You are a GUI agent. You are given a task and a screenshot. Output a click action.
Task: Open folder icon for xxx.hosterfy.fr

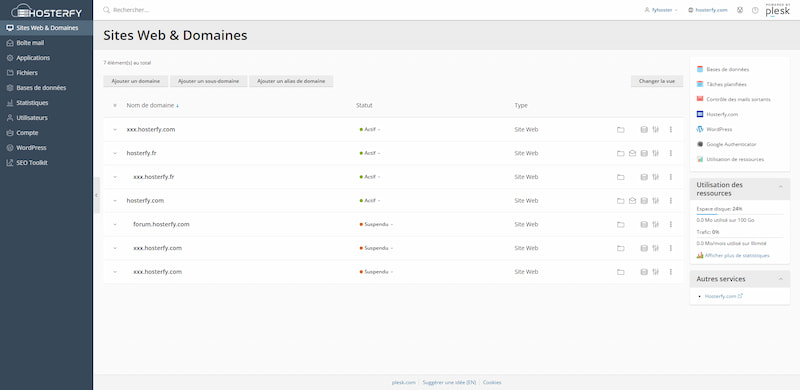[x=620, y=177]
